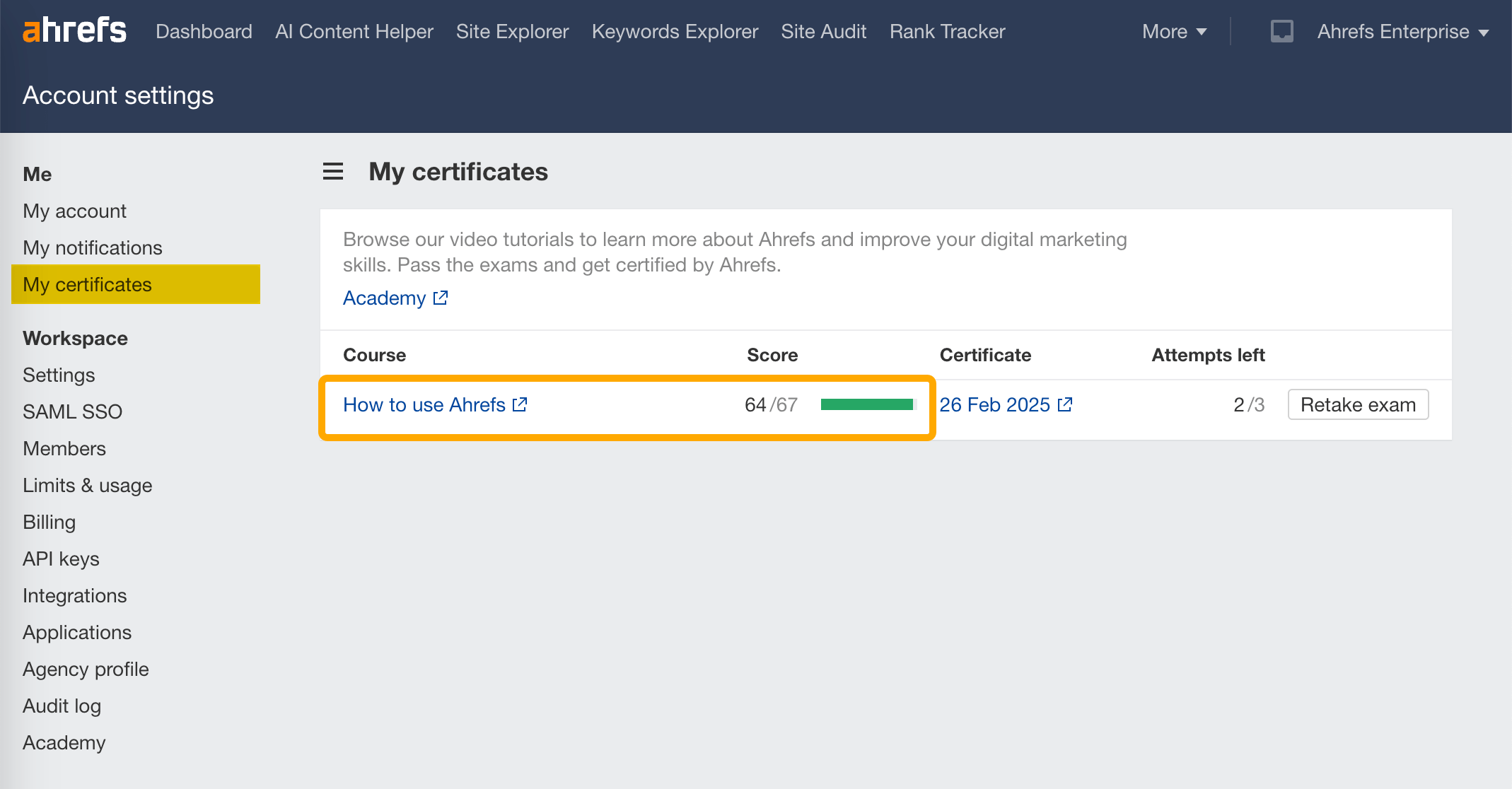1512x789 pixels.
Task: Select My notifications in sidebar
Action: tap(93, 247)
